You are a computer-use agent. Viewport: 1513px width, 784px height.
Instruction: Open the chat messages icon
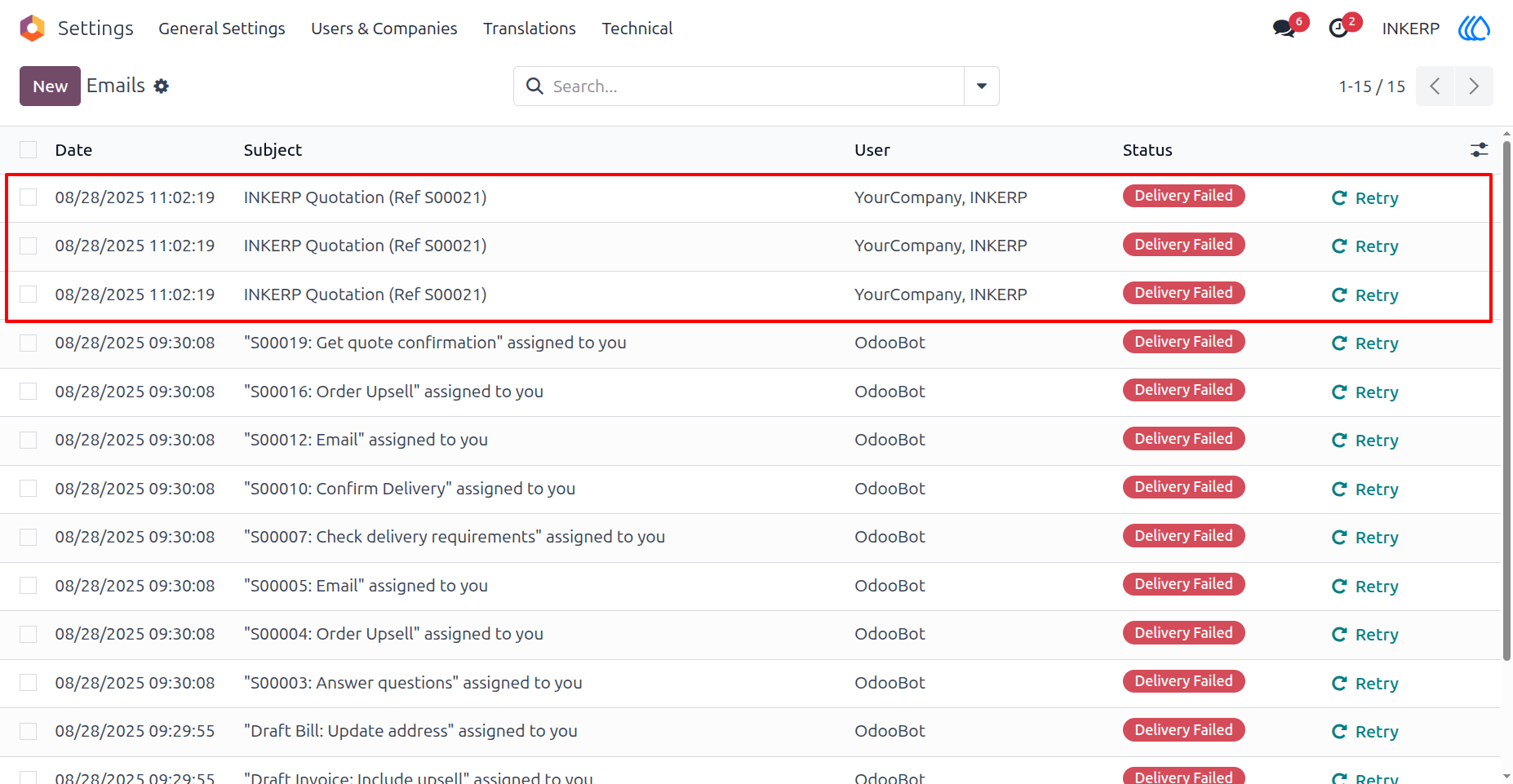point(1284,29)
